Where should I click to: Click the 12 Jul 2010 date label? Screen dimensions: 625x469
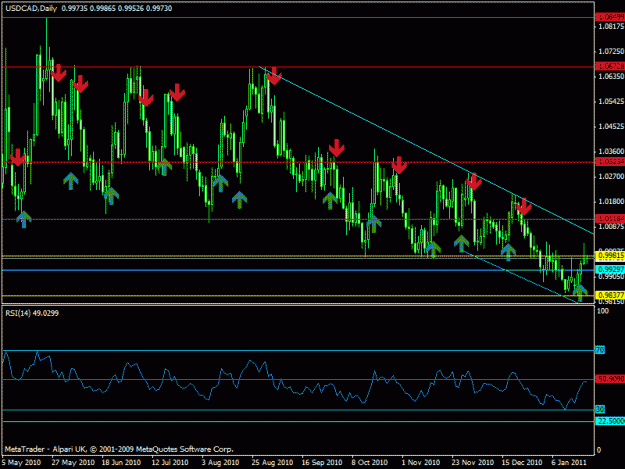170,462
